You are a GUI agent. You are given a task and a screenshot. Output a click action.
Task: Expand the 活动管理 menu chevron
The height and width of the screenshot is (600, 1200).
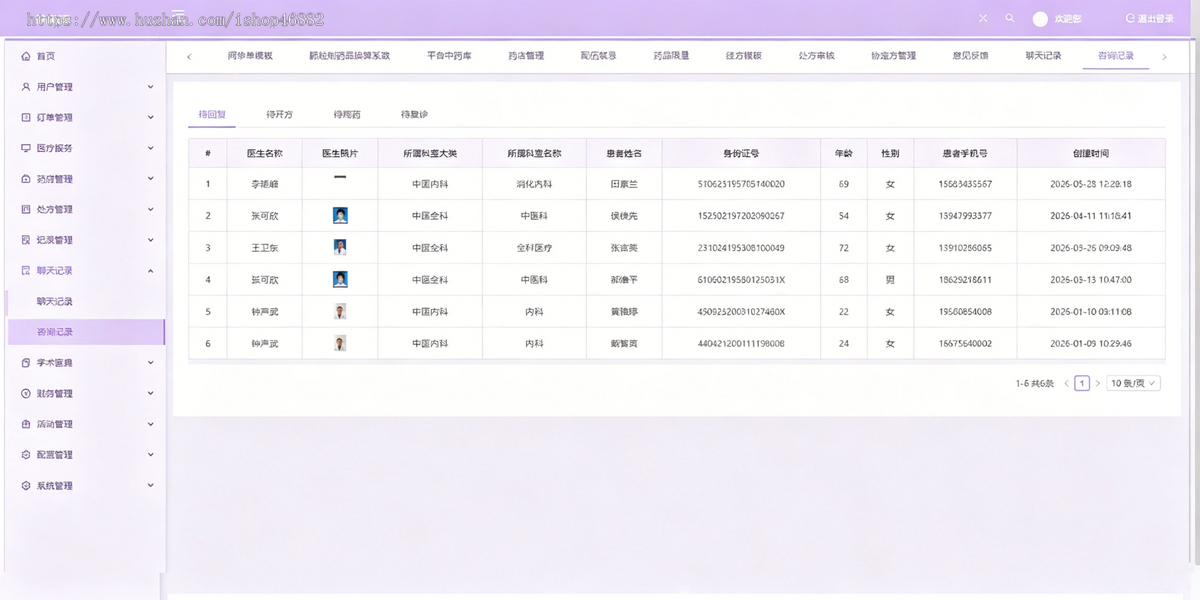click(150, 424)
